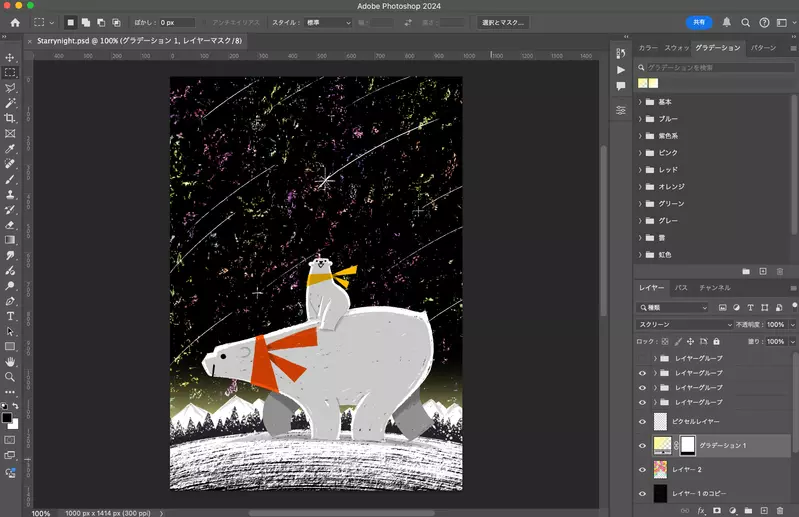Open the スクリーン blend mode dropdown
This screenshot has width=799, height=517.
(x=686, y=325)
